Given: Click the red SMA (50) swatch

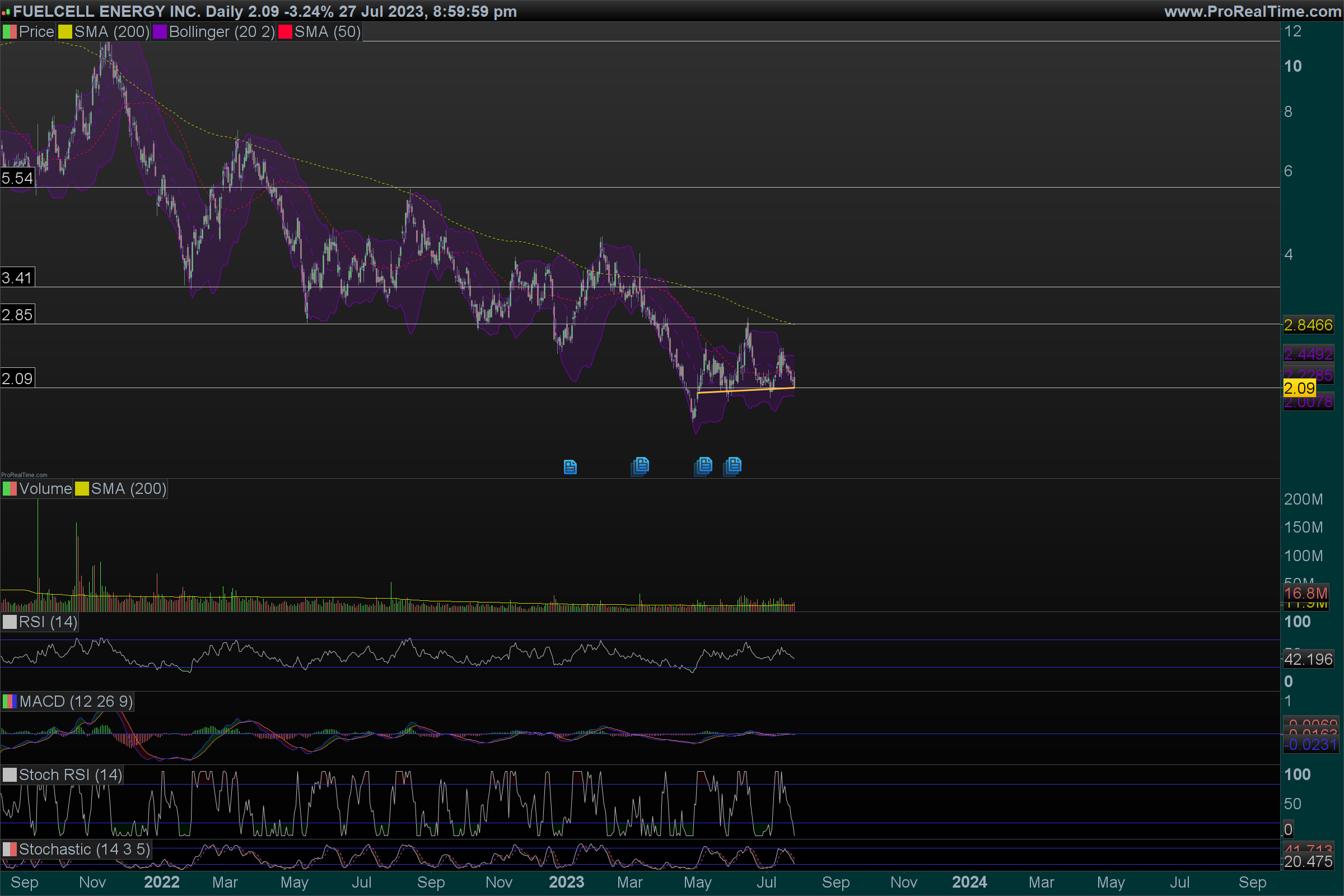Looking at the screenshot, I should point(285,32).
